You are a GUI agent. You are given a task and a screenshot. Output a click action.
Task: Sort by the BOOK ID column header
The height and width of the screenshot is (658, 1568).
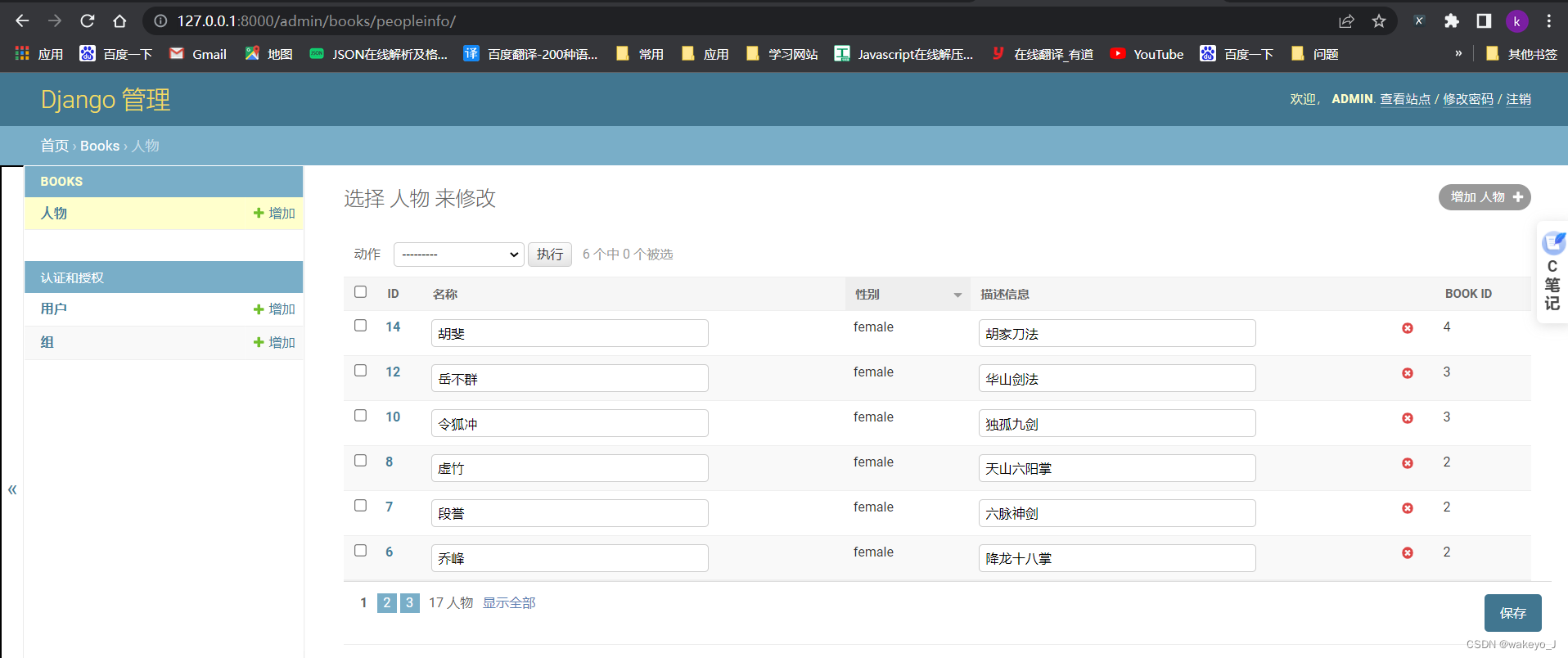[x=1468, y=294]
